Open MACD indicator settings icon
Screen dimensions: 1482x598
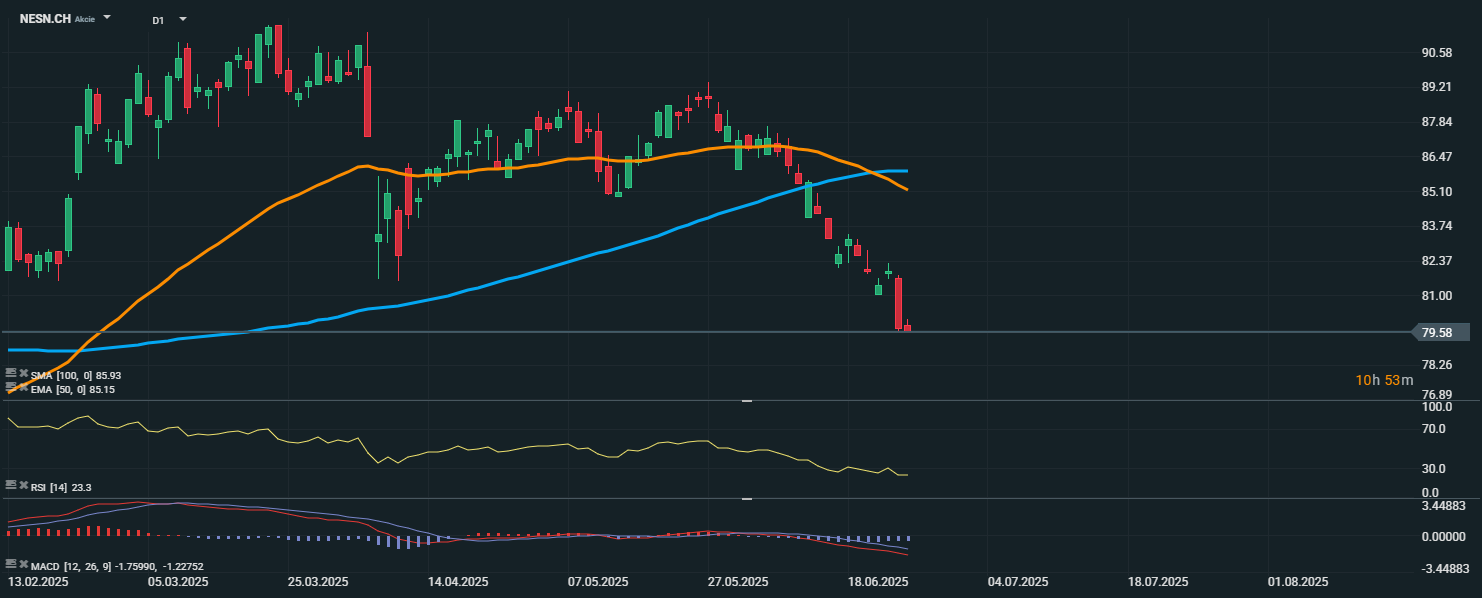(11, 564)
